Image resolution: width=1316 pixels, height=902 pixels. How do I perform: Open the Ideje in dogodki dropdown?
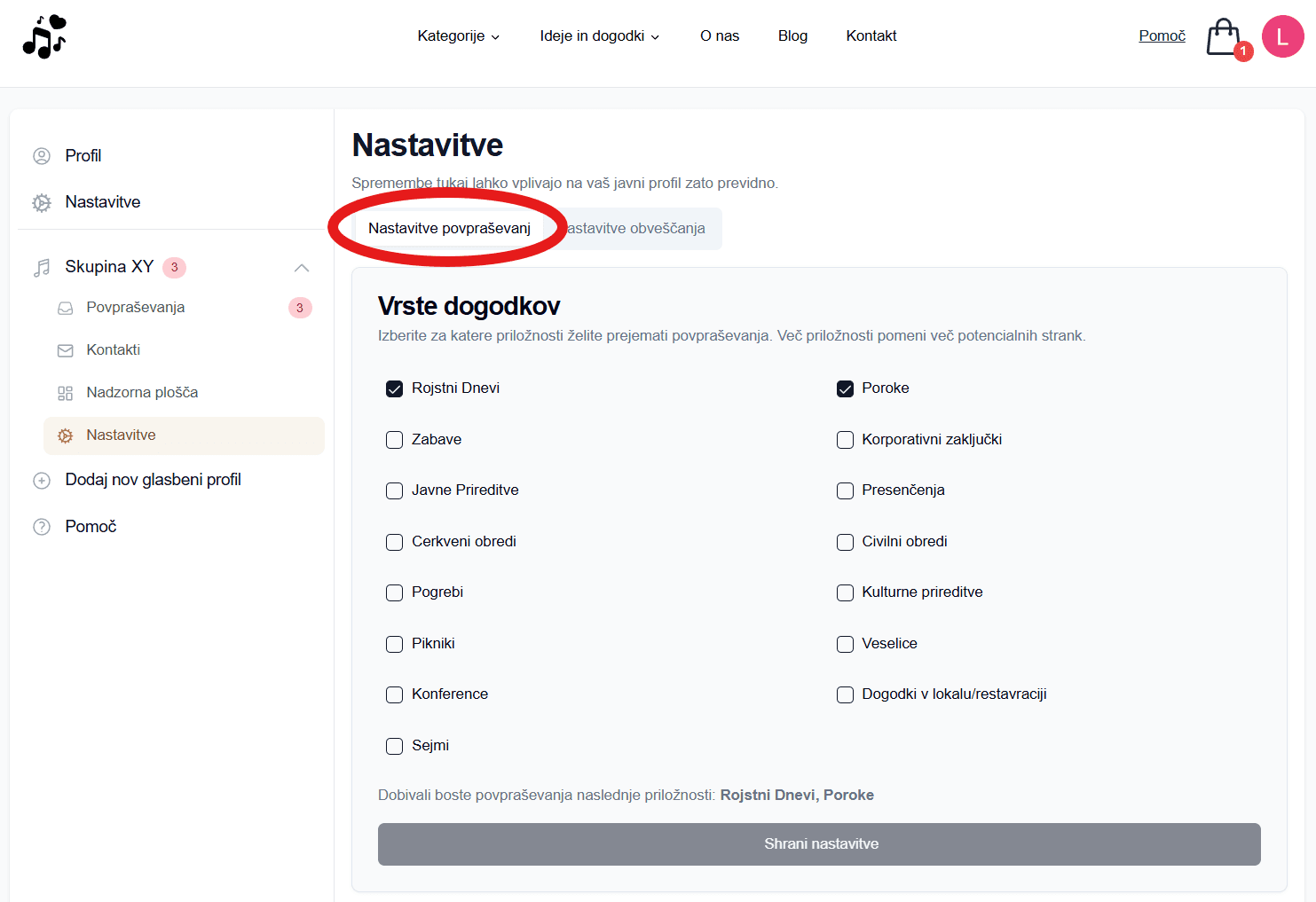pyautogui.click(x=599, y=36)
